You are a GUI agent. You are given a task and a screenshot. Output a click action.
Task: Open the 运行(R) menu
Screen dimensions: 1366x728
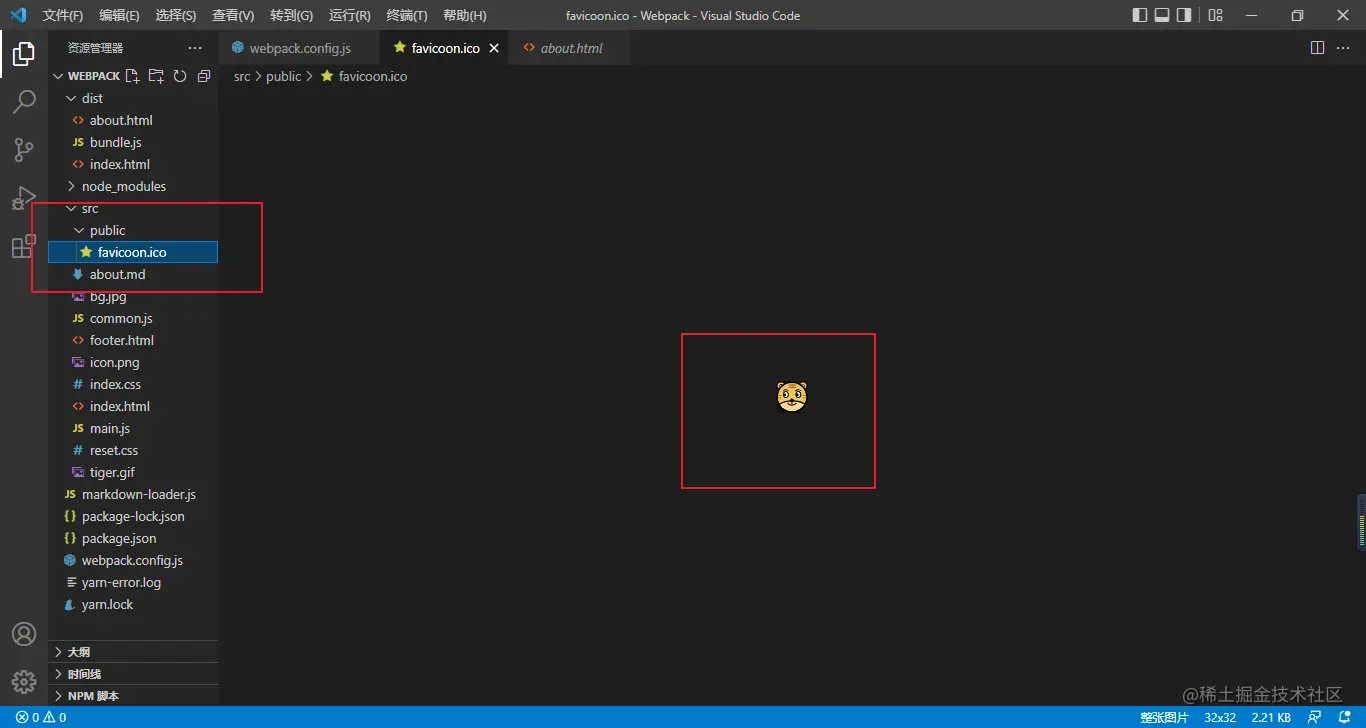point(349,15)
